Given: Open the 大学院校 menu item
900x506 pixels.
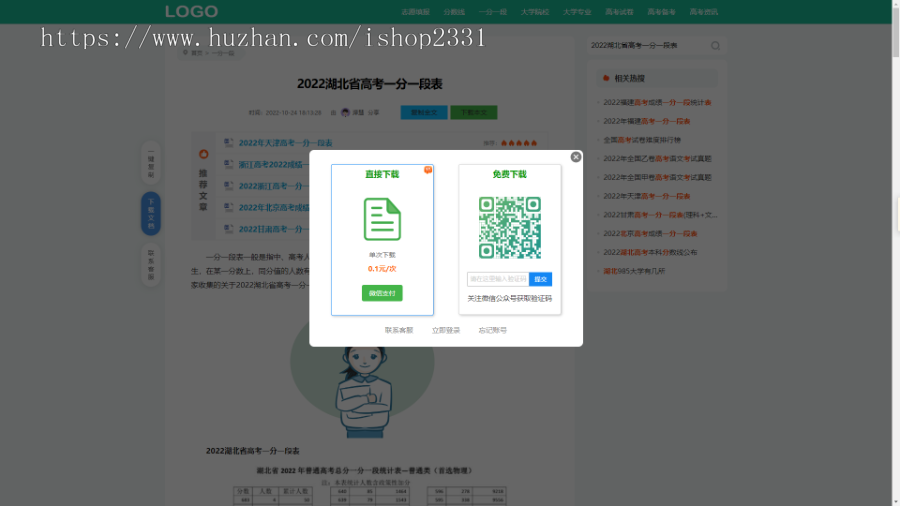Looking at the screenshot, I should (535, 12).
